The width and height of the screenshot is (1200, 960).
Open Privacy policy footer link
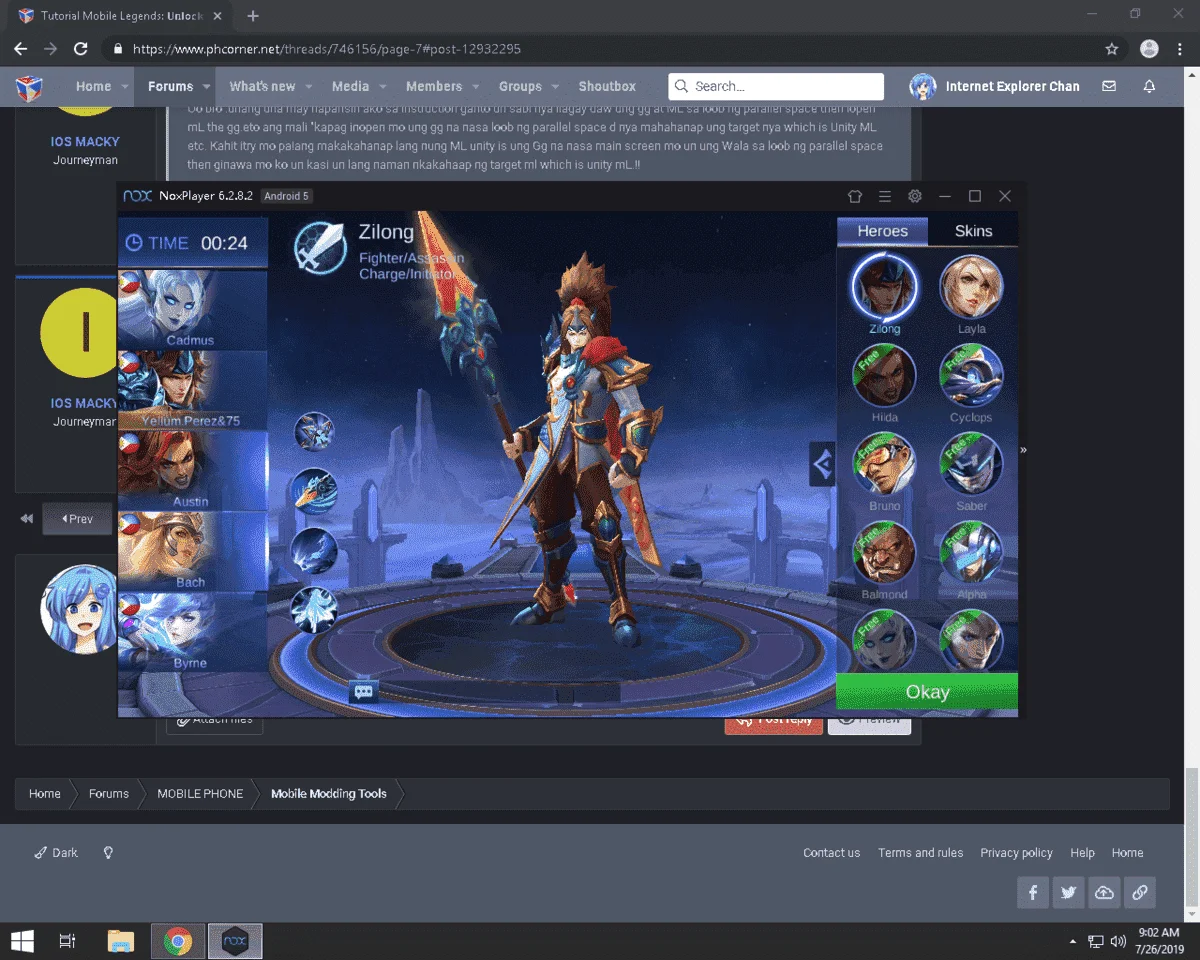pyautogui.click(x=1016, y=853)
